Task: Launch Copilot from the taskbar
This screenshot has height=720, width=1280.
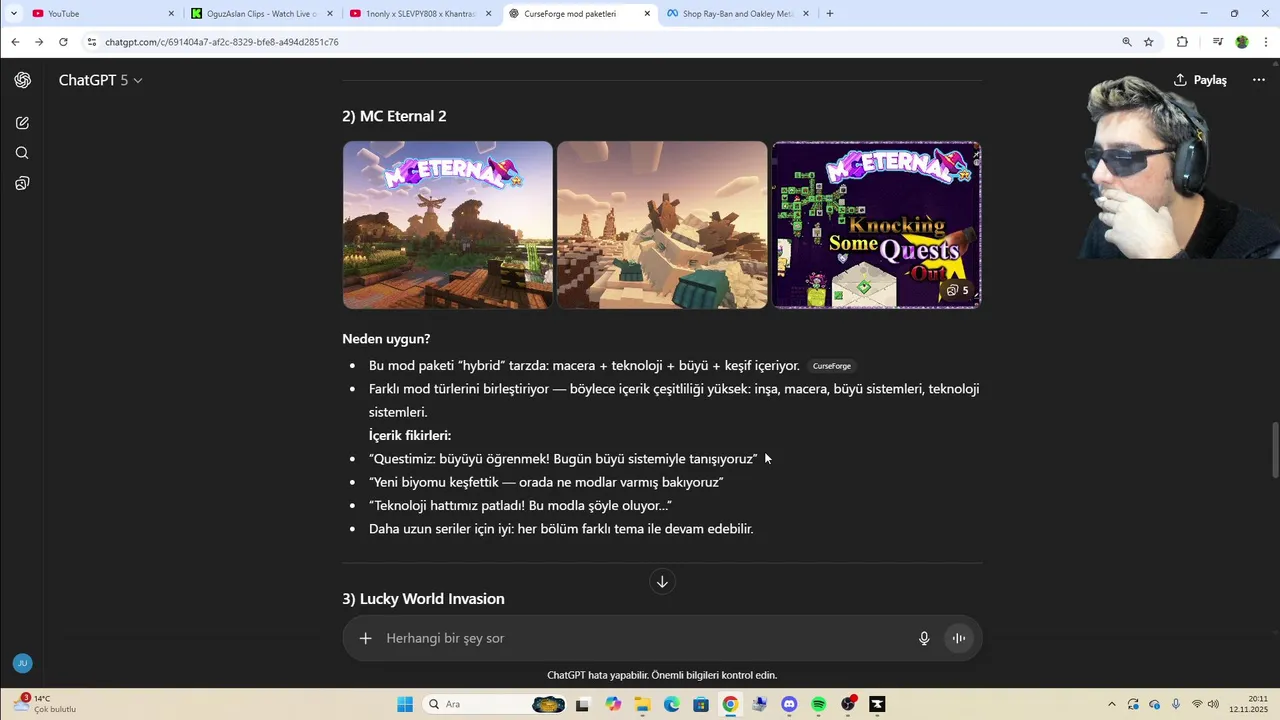Action: point(613,705)
